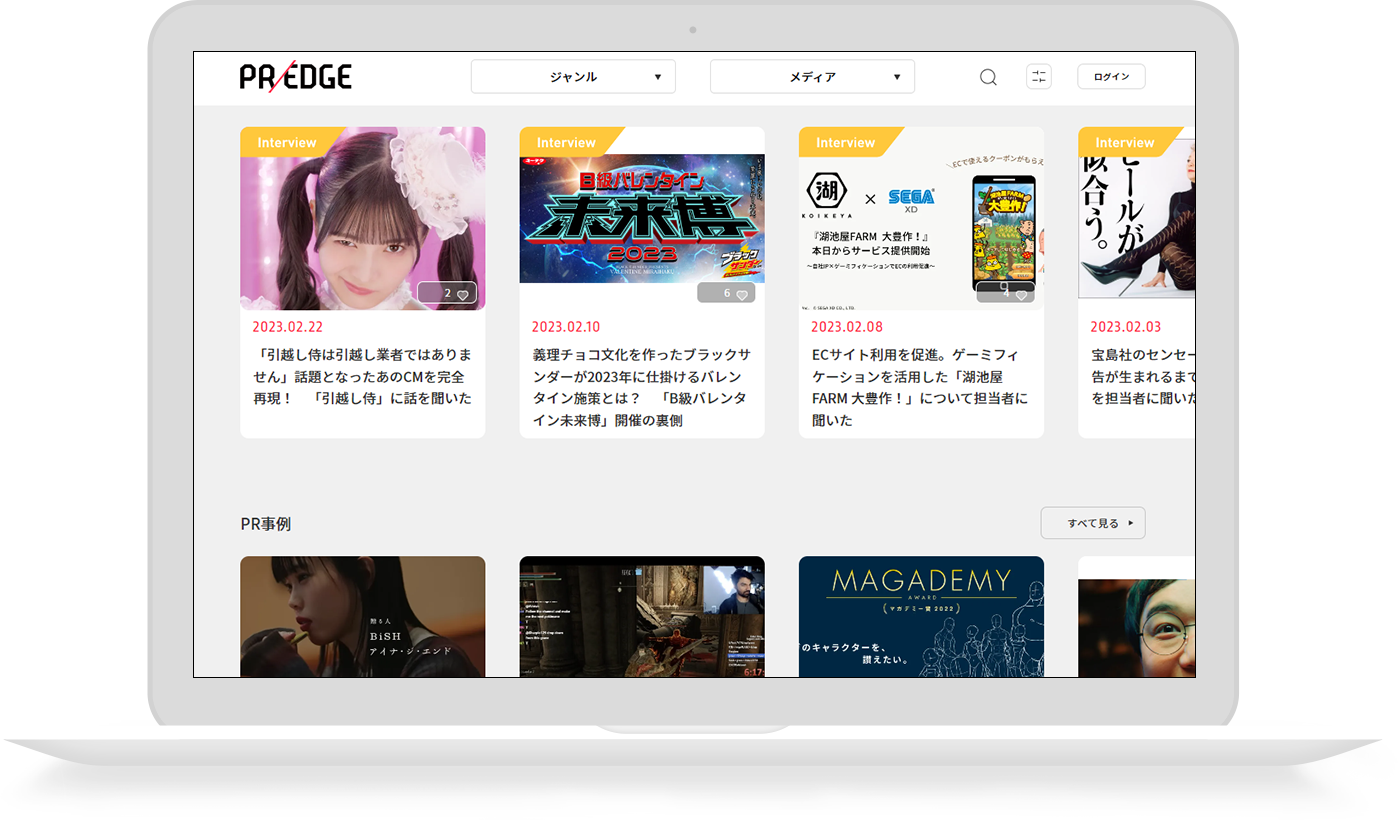The height and width of the screenshot is (820, 1398).
Task: Select the black high heels poster thumbnail
Action: 1137,218
